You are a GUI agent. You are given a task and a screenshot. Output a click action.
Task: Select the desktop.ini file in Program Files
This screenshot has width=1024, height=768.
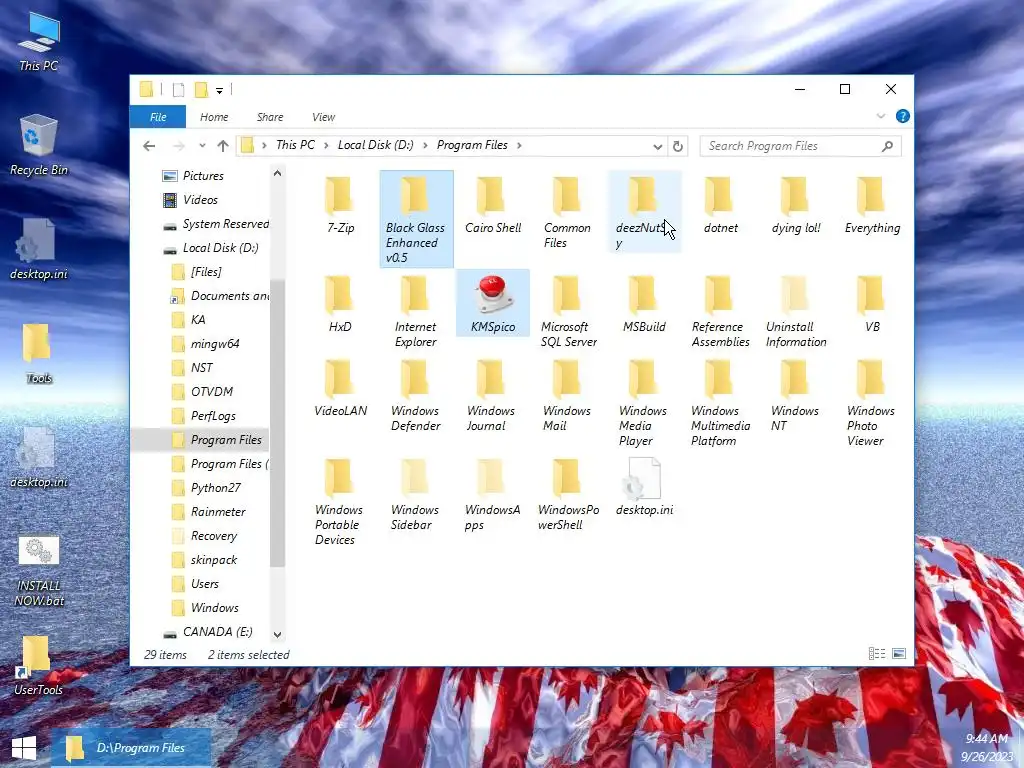[644, 487]
